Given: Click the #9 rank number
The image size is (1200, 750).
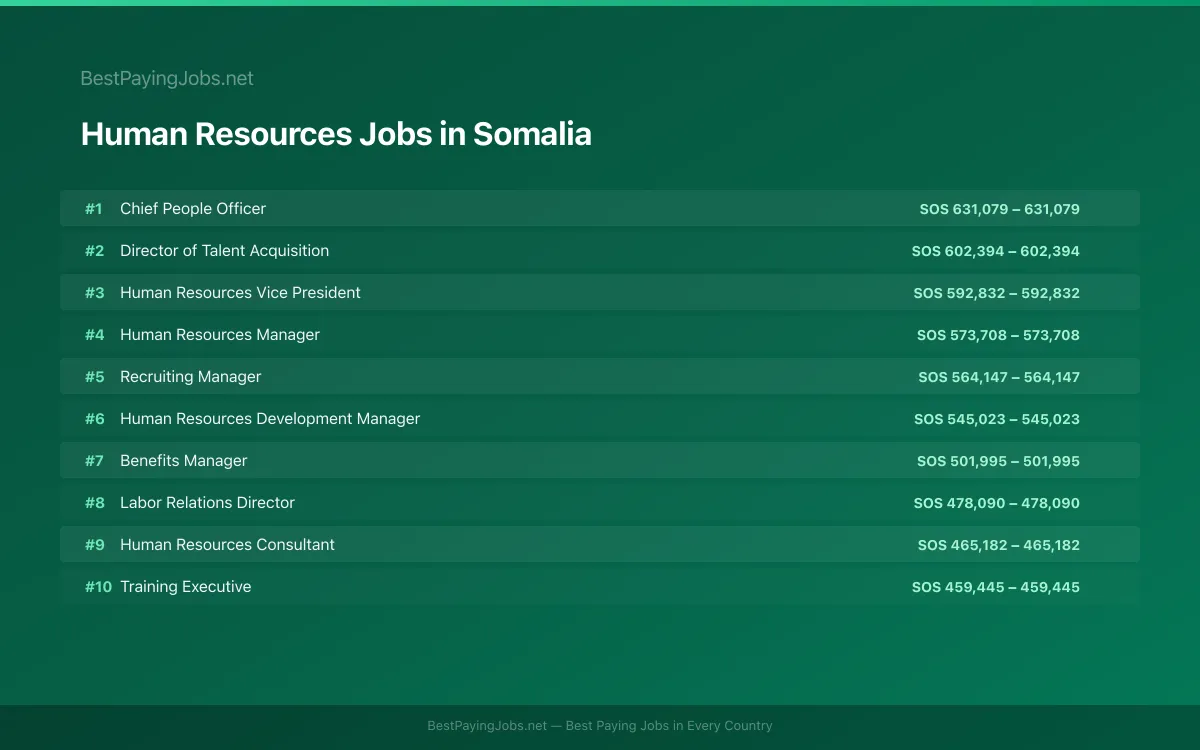Looking at the screenshot, I should click(94, 545).
